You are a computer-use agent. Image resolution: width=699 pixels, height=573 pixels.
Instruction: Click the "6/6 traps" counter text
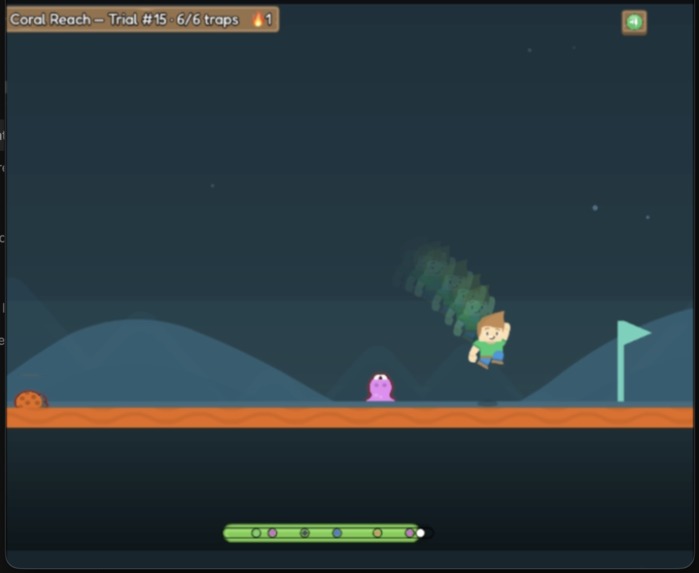(207, 20)
